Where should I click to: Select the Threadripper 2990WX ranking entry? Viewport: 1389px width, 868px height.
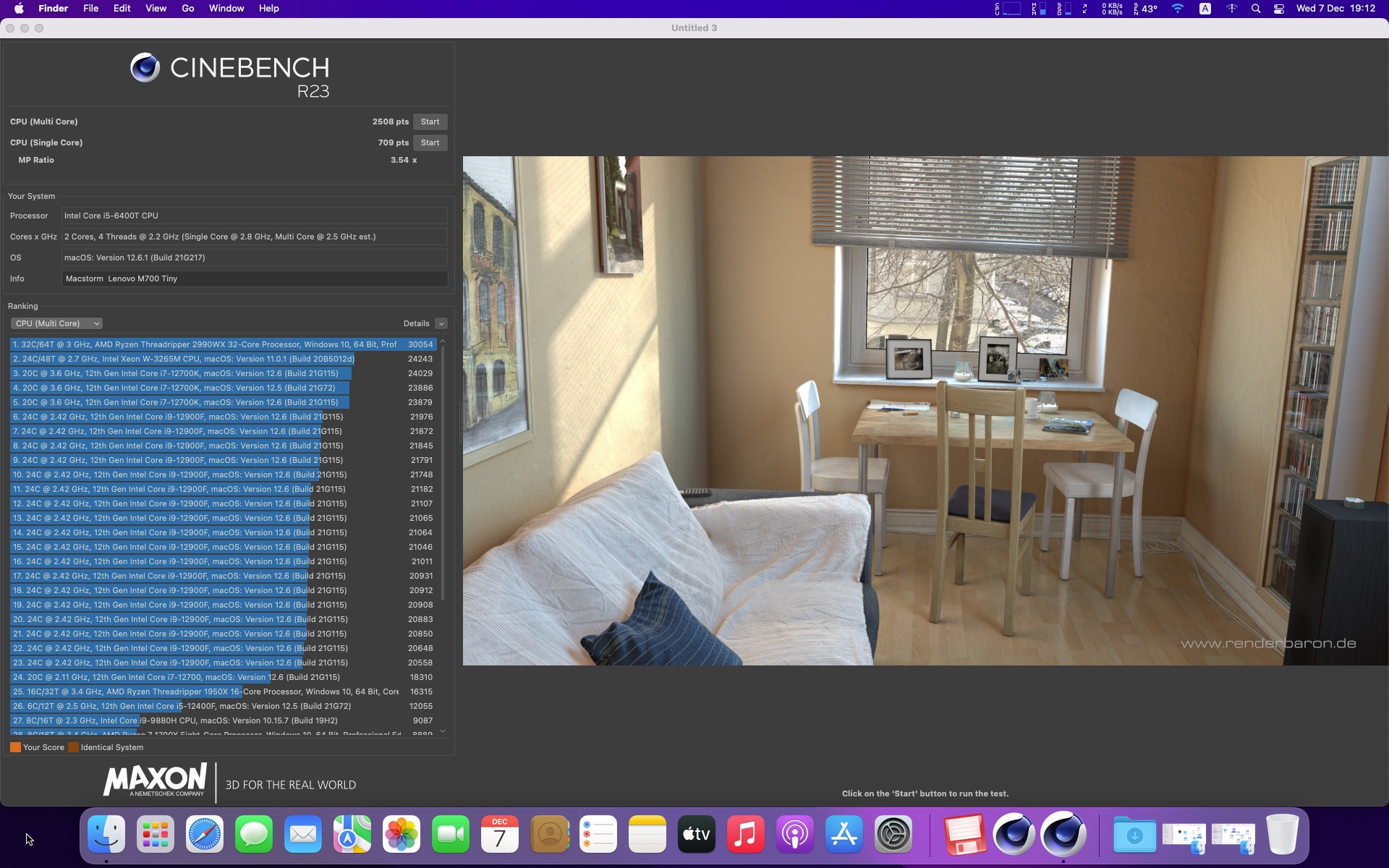tap(224, 344)
